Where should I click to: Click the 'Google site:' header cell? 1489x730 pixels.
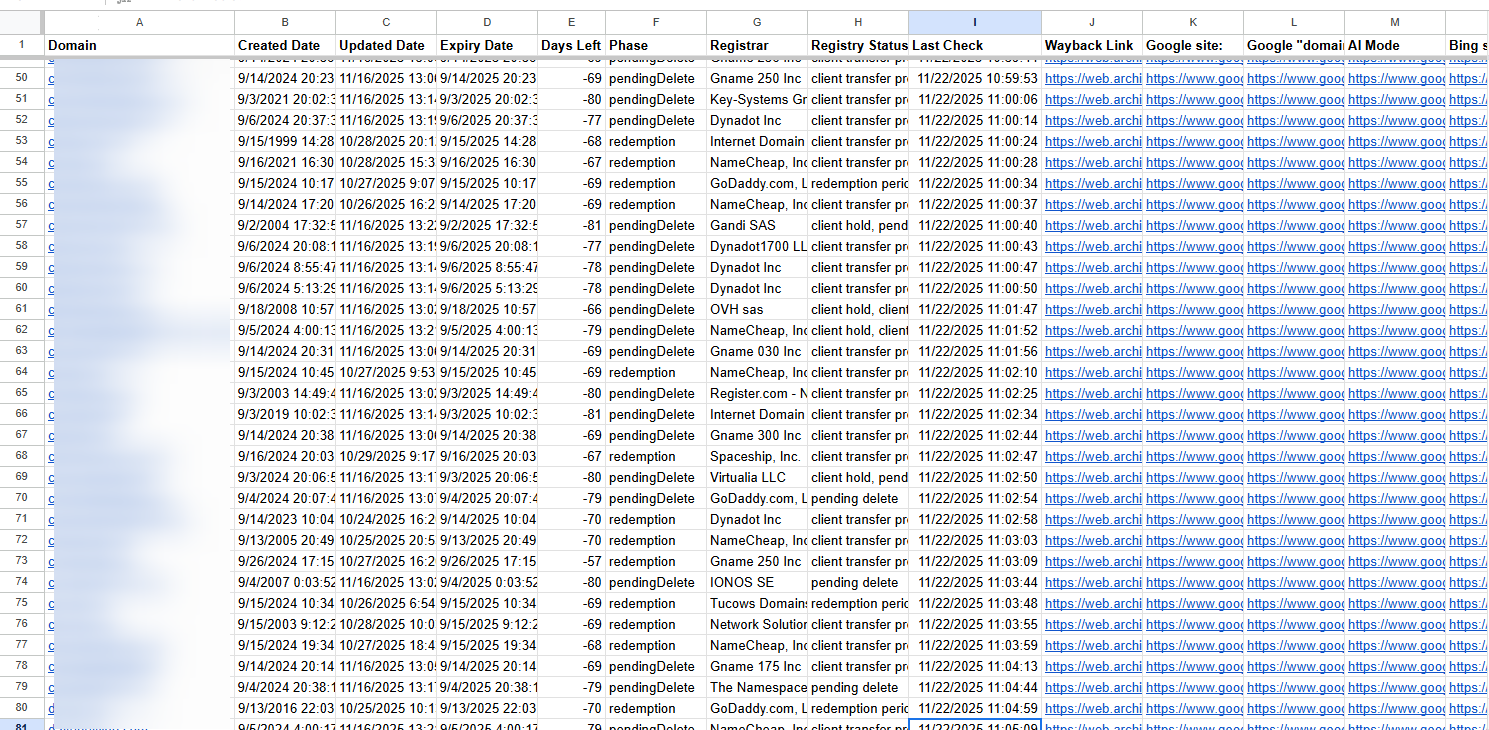(x=1193, y=45)
